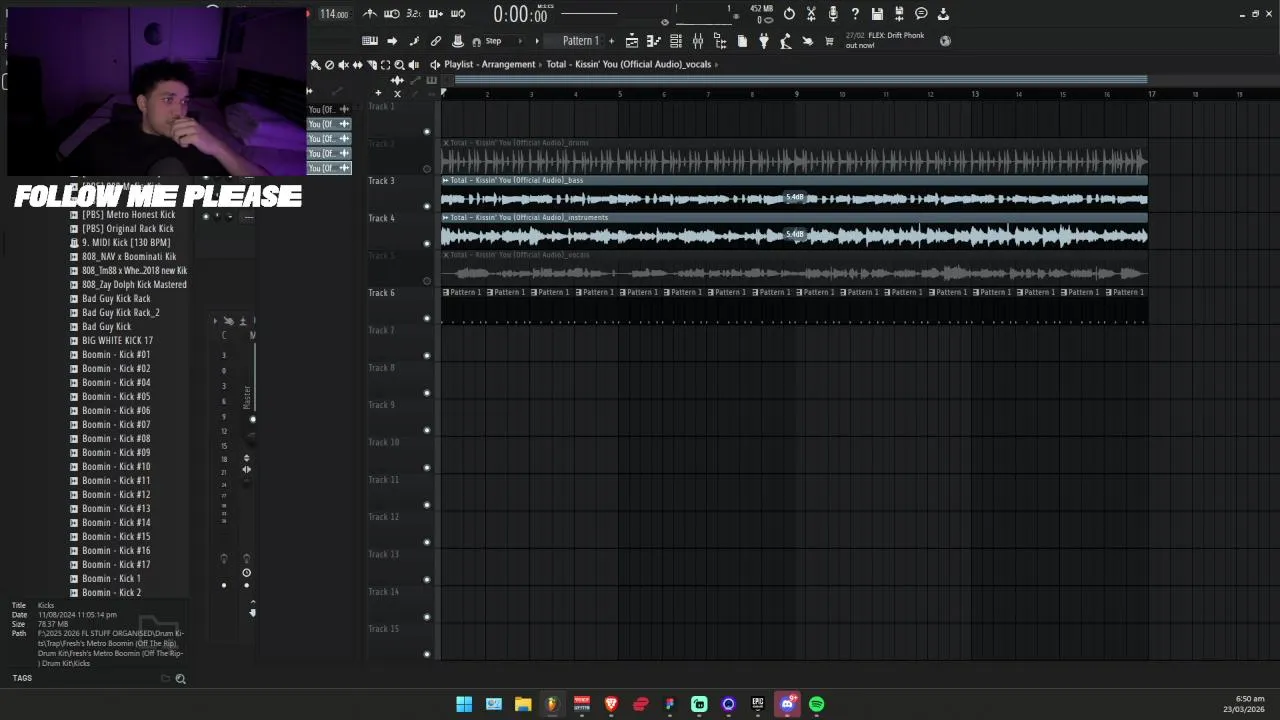Screen dimensions: 1280x720
Task: Enable the blend recording overdub icon
Action: click(x=435, y=14)
